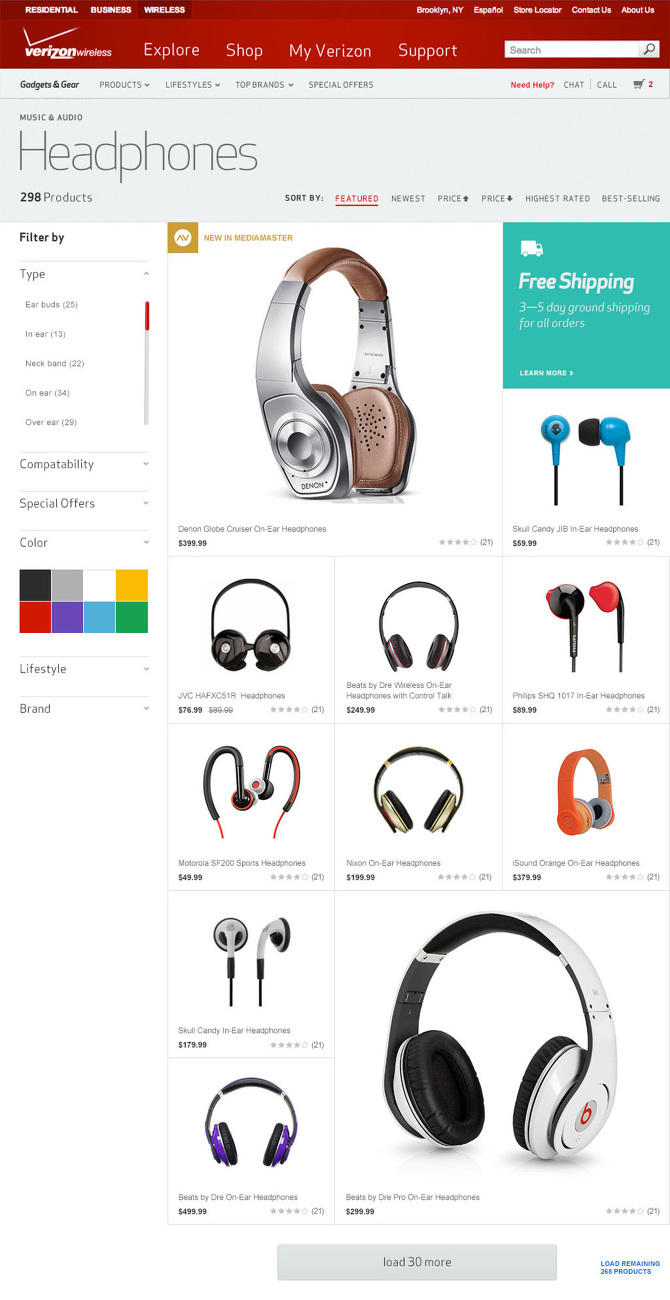Filter by Ear buds type
670x1300 pixels.
(51, 304)
